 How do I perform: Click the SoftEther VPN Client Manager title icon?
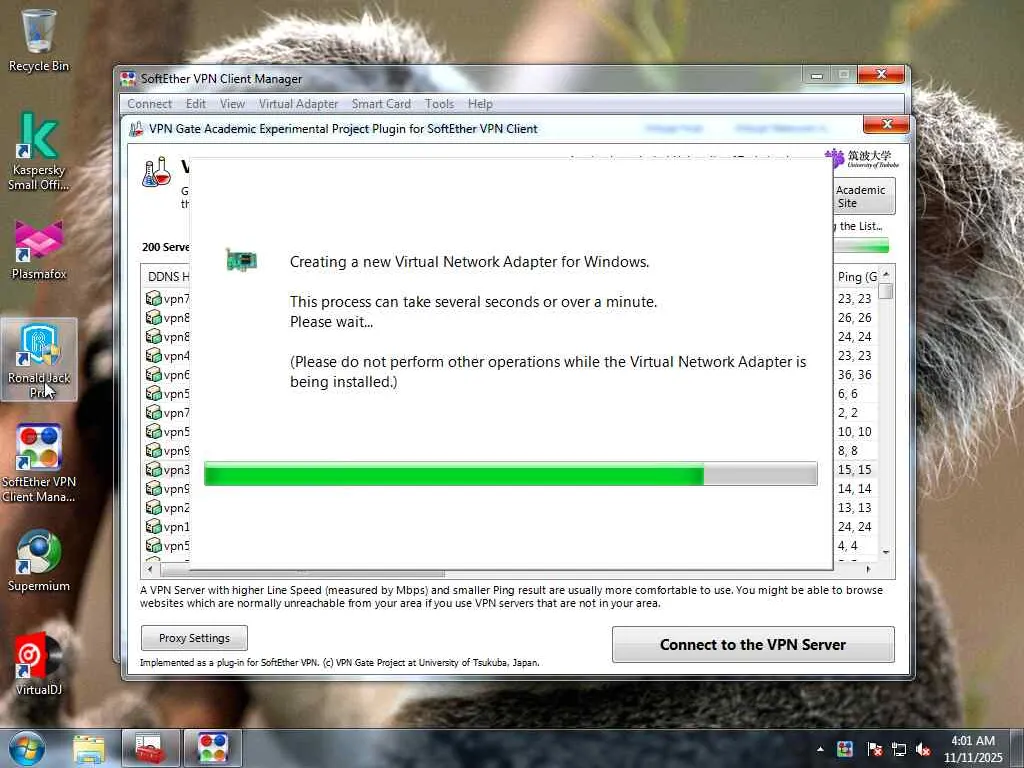pyautogui.click(x=128, y=79)
